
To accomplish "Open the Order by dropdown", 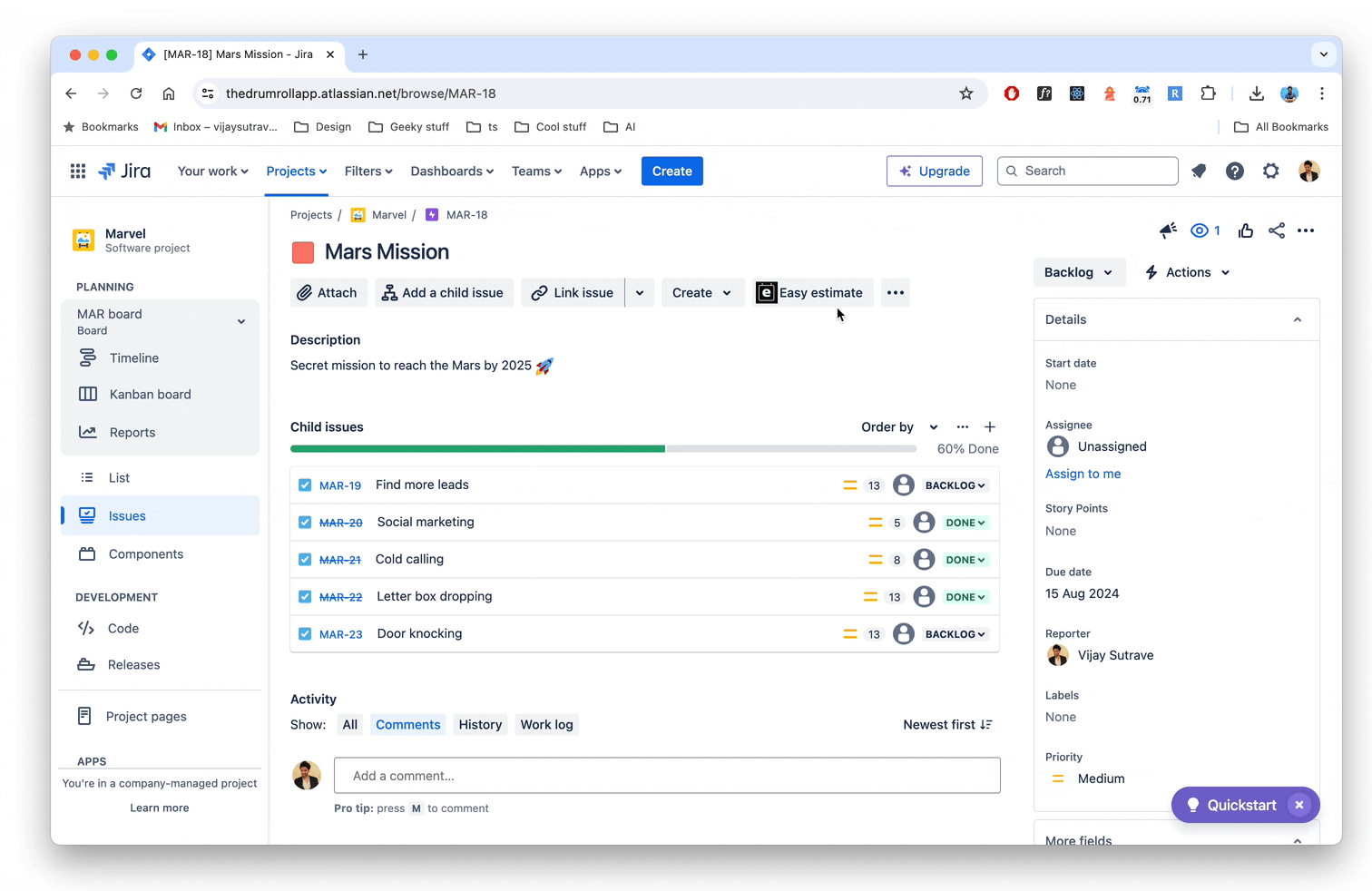I will tap(899, 426).
